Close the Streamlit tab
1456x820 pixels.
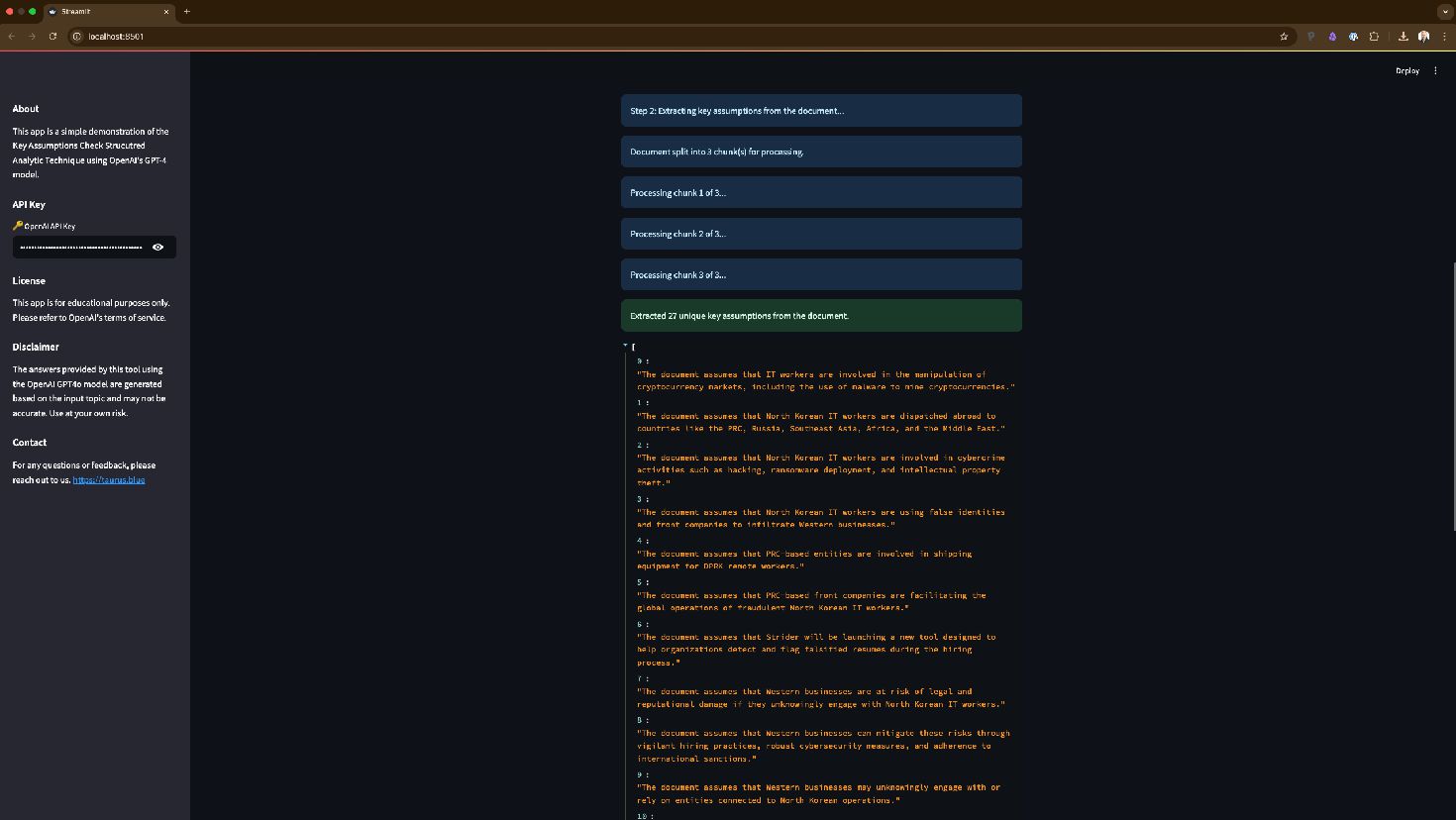165,12
